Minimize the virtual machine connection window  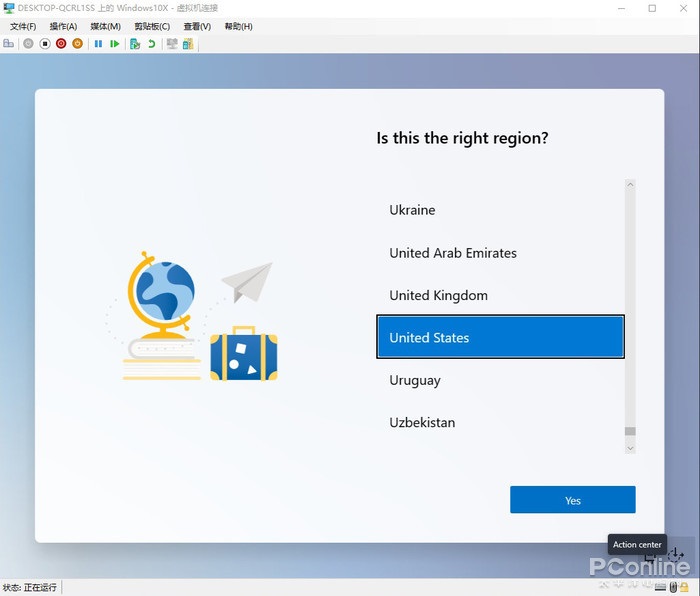621,8
